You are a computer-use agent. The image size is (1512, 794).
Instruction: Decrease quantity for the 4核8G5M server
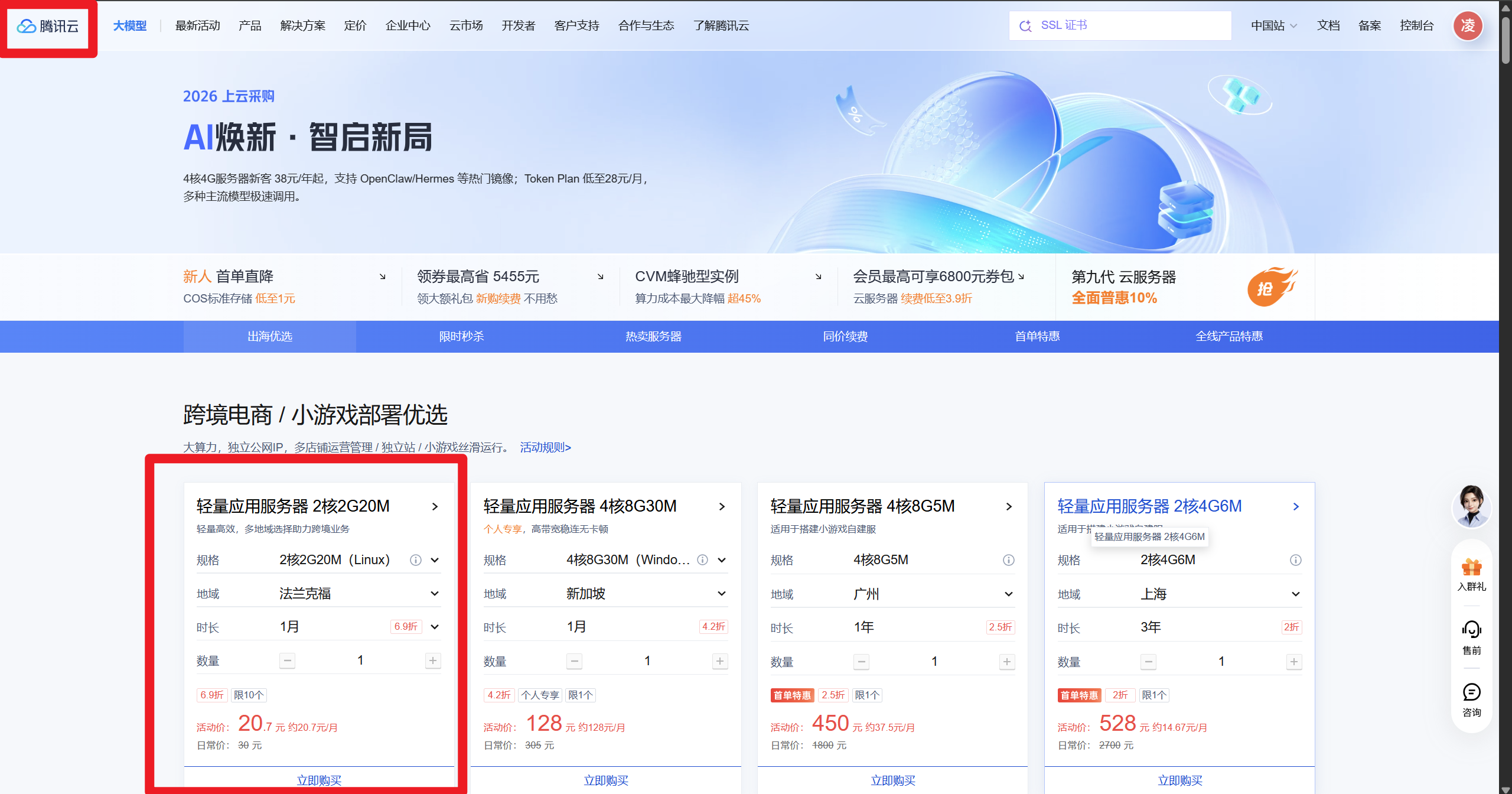(x=861, y=662)
